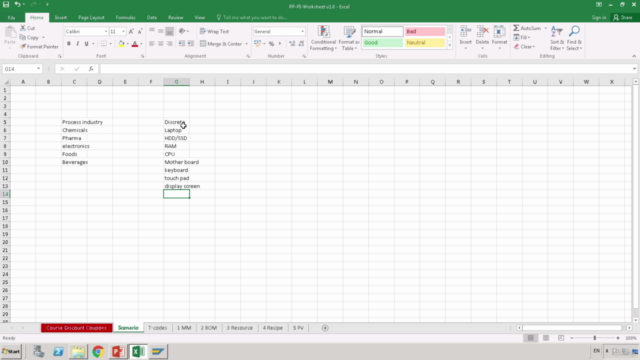Image resolution: width=640 pixels, height=360 pixels.
Task: Switch to Page Break Preview in status bar
Action: click(561, 338)
